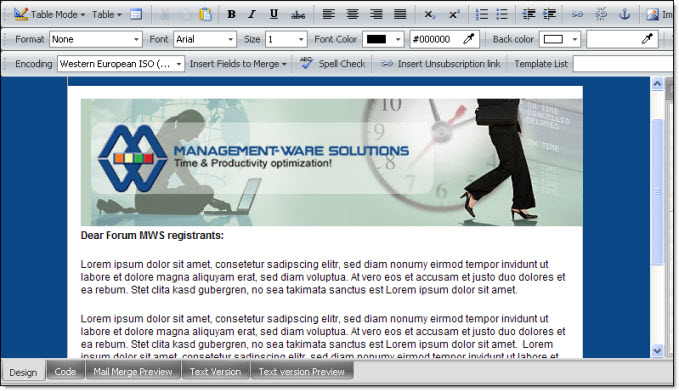Open the Font dropdown showing Arial

pos(205,39)
